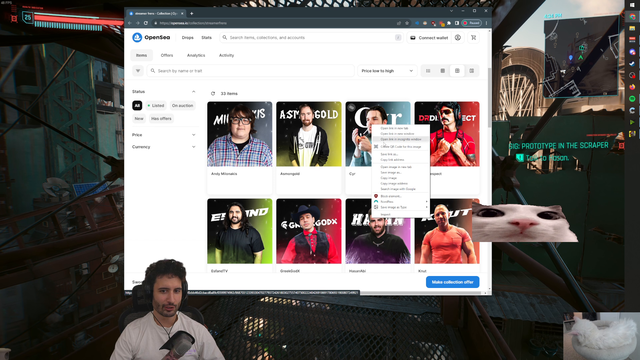Reload the page with the browser refresh icon
Image resolution: width=640 pixels, height=360 pixels.
[x=146, y=23]
